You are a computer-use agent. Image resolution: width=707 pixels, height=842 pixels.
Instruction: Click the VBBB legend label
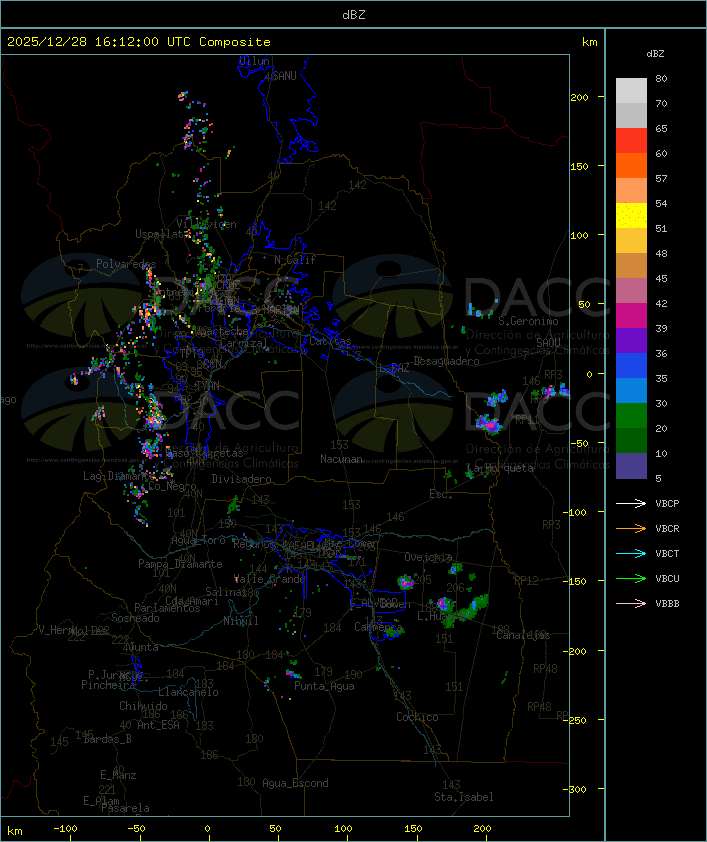667,603
